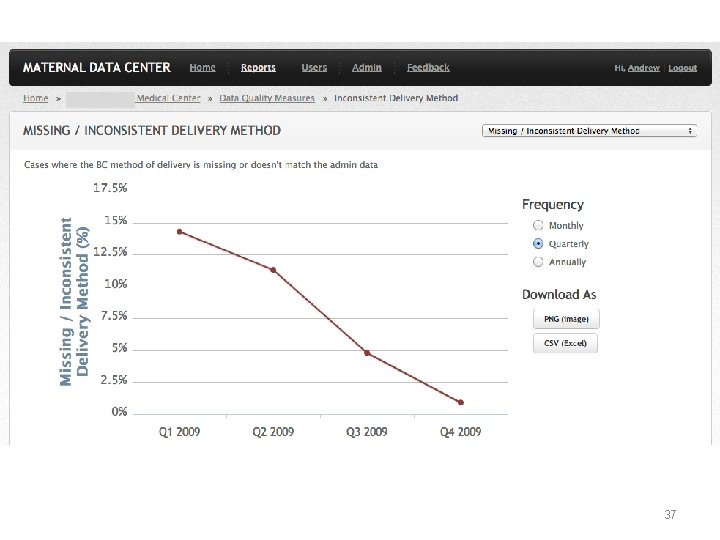The height and width of the screenshot is (540, 720).
Task: Open the Reports navigation link
Action: click(258, 68)
